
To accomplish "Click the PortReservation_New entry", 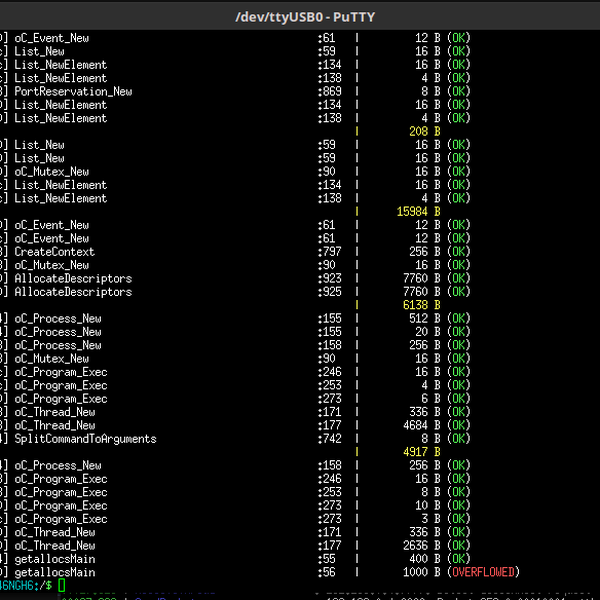I will click(73, 91).
